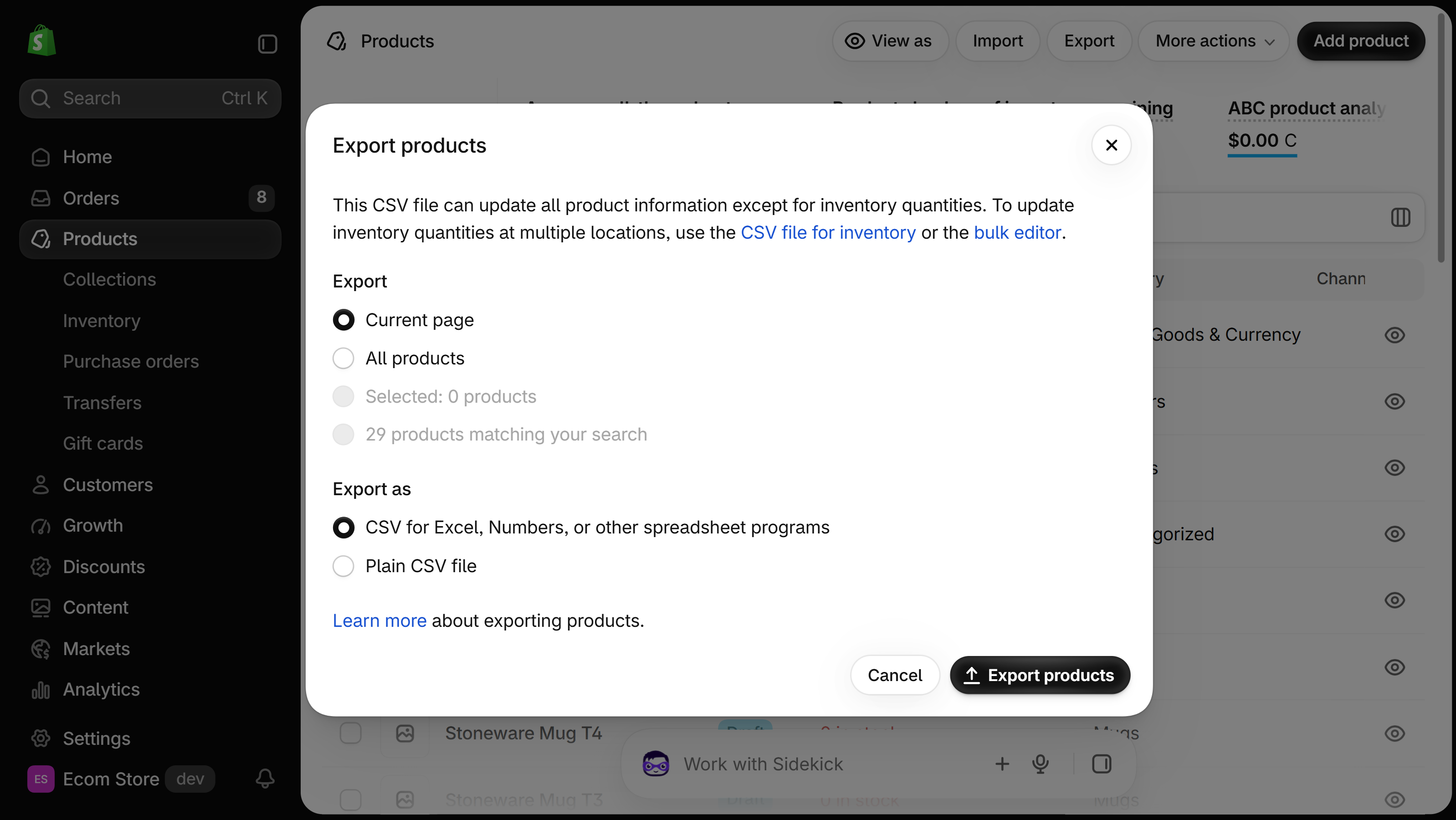The height and width of the screenshot is (820, 1456).
Task: Tick the checkbox for Stoneware Mug T4
Action: coord(350,733)
